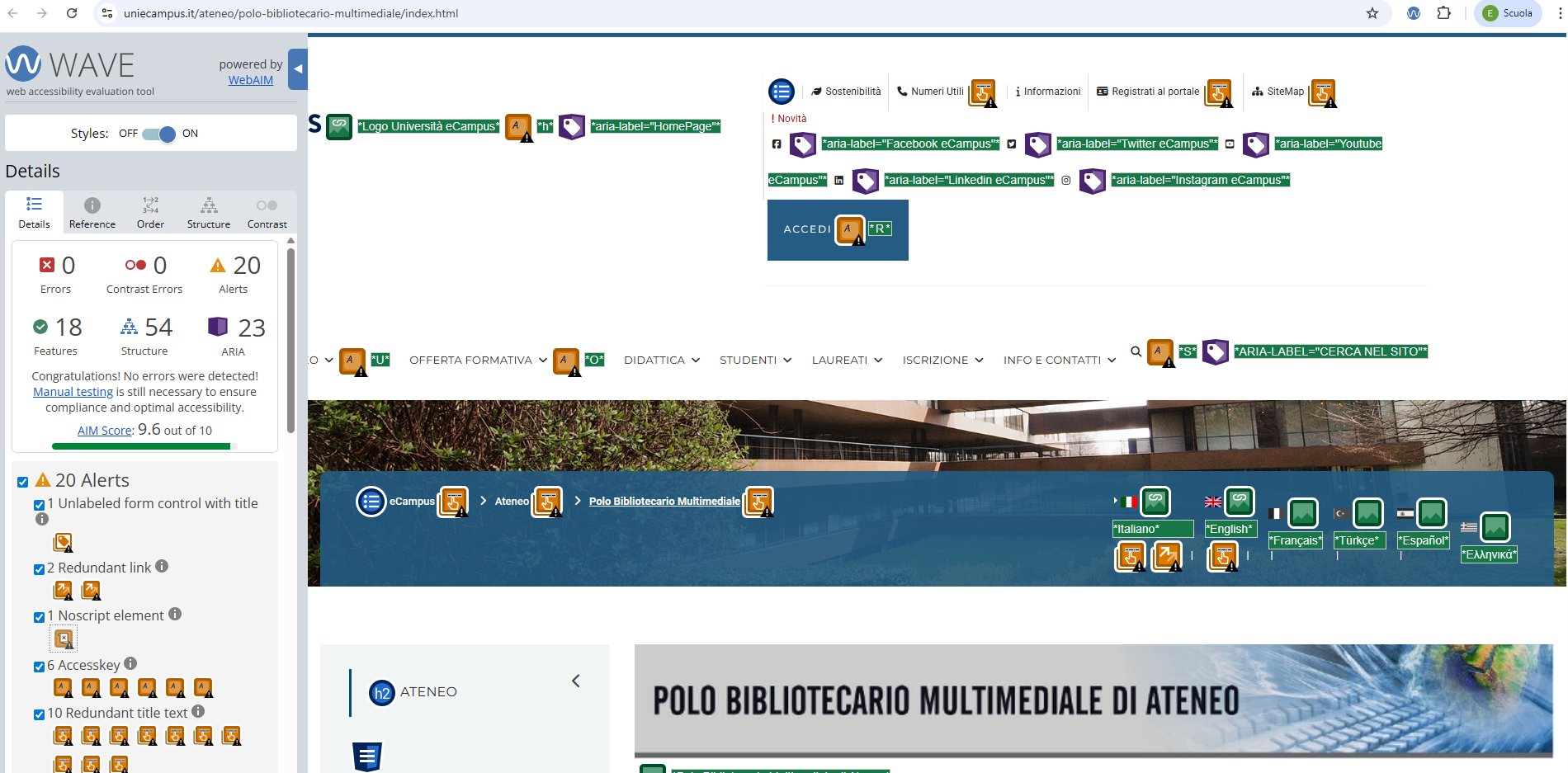Click the browser Extensions puzzle icon
The image size is (1568, 773).
(x=1443, y=13)
